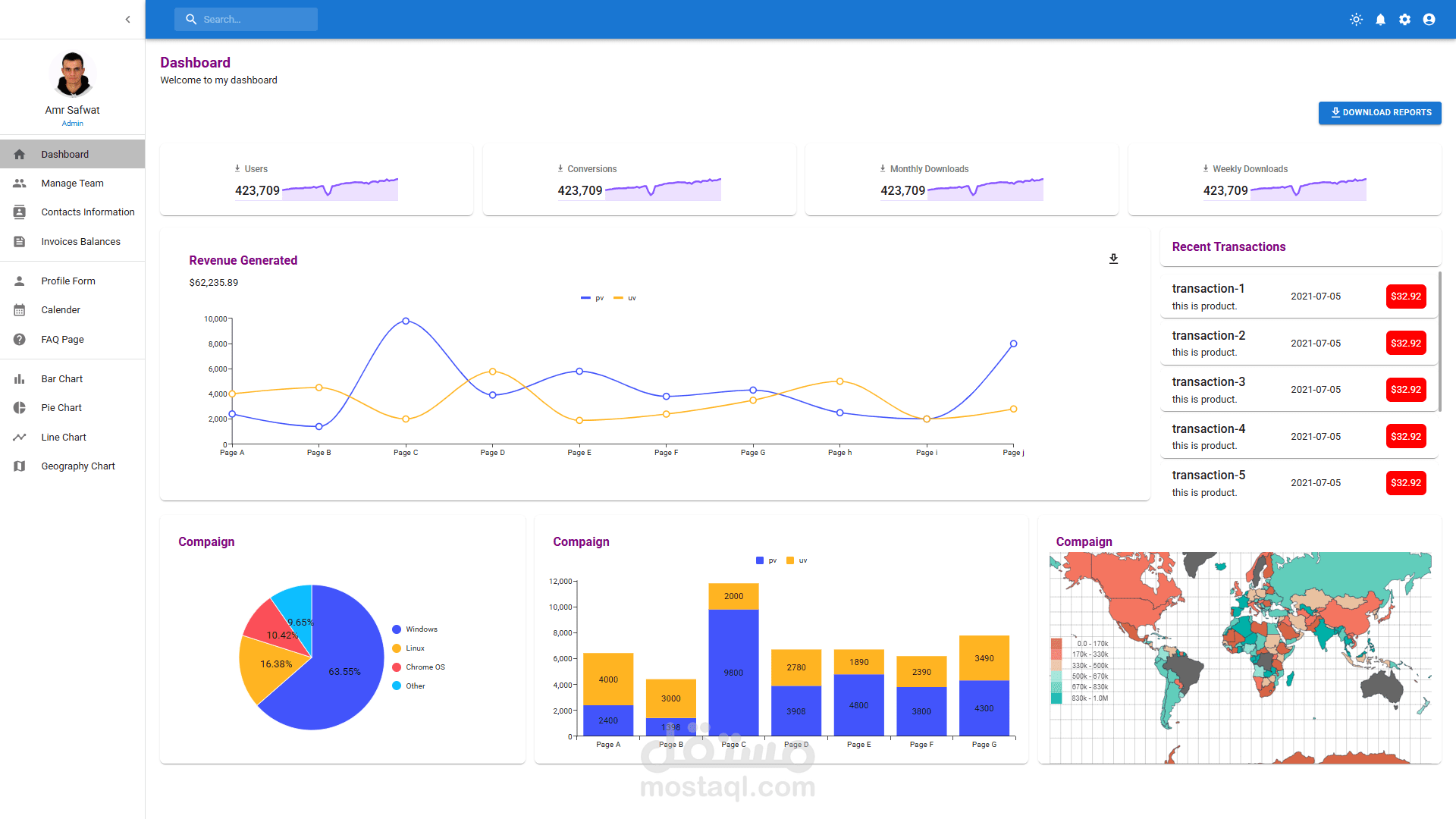Open notifications bell icon
Viewport: 1456px width, 819px height.
[x=1380, y=20]
